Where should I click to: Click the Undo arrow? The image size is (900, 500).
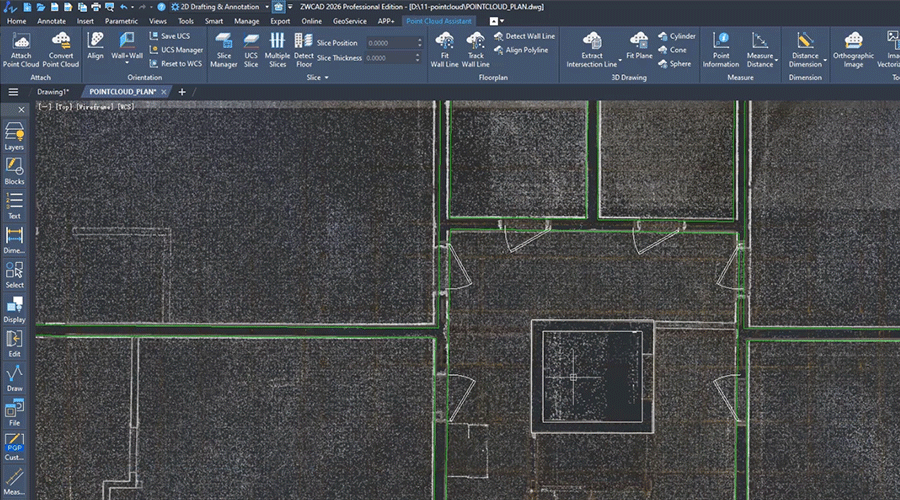(123, 7)
